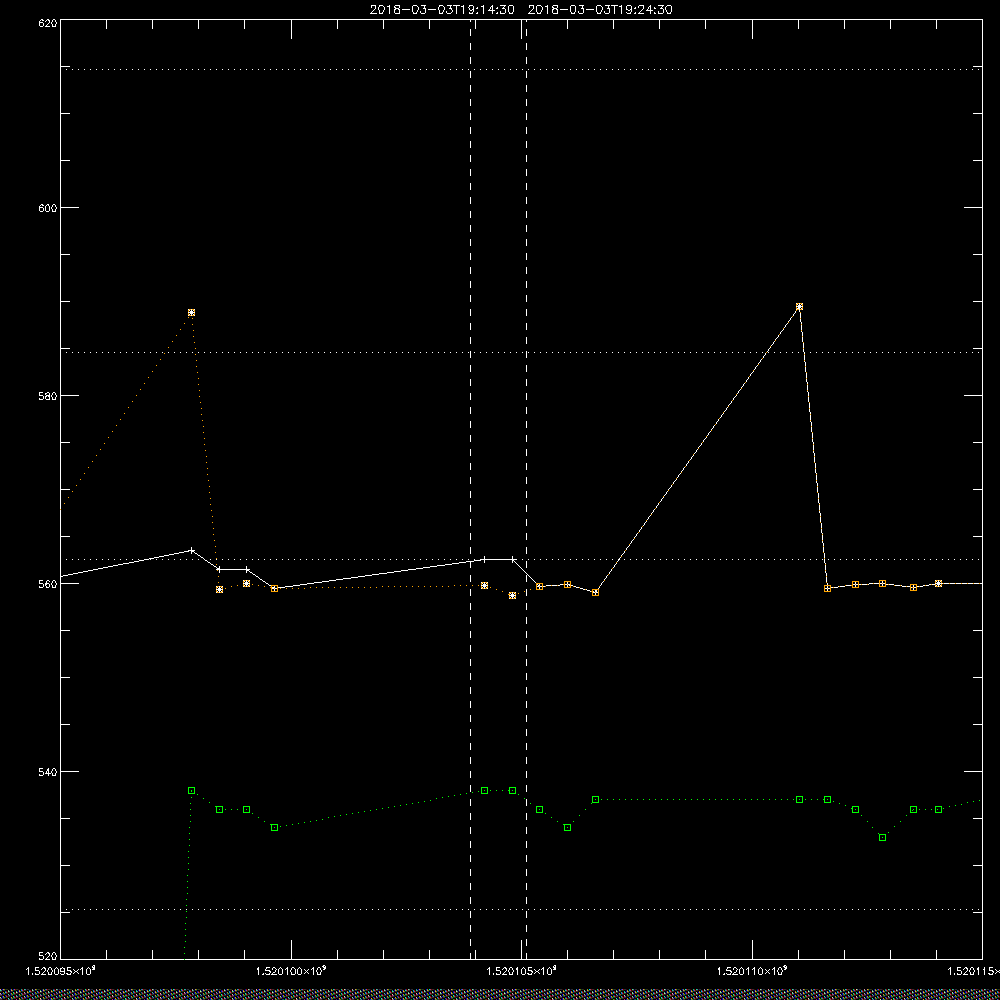Click the 1.520095×10⁹ x-axis label

point(60,971)
